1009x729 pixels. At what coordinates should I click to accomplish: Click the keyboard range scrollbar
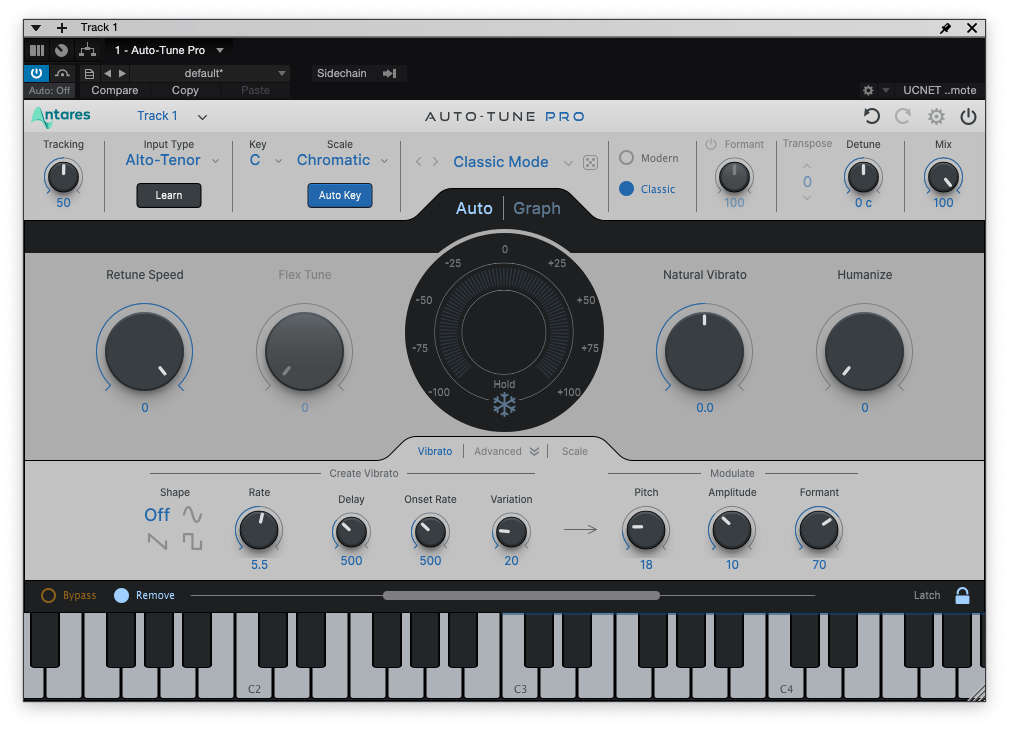click(x=521, y=595)
